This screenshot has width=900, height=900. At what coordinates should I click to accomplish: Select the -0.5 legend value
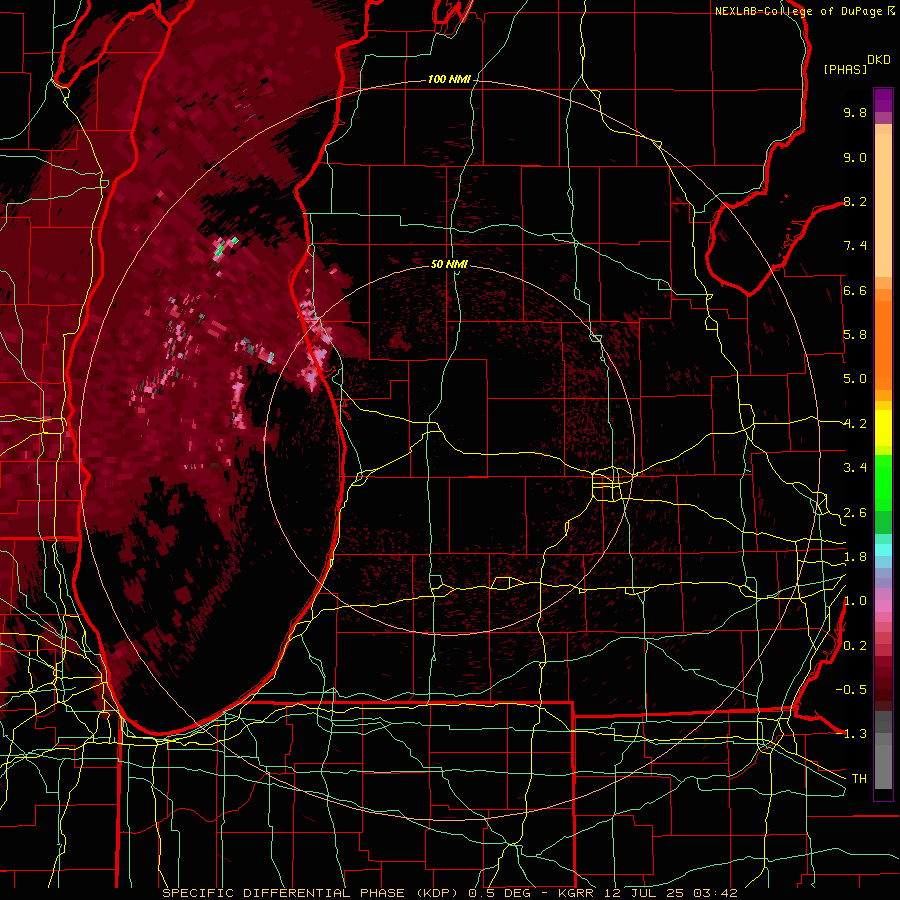[851, 690]
